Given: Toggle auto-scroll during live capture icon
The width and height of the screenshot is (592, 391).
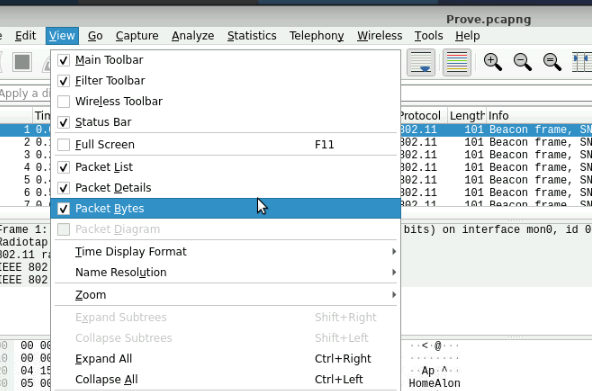Looking at the screenshot, I should 421,62.
